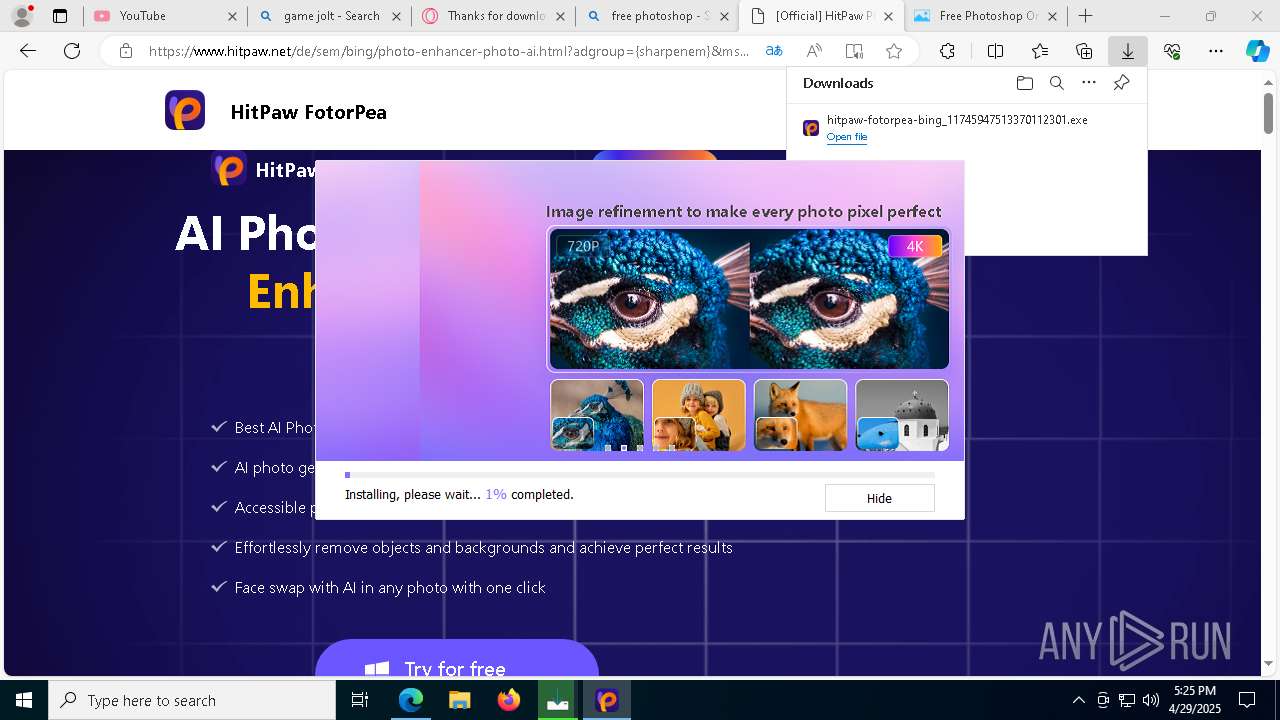Viewport: 1280px width, 720px height.
Task: Open Edge settings and more menu
Action: [x=1216, y=51]
